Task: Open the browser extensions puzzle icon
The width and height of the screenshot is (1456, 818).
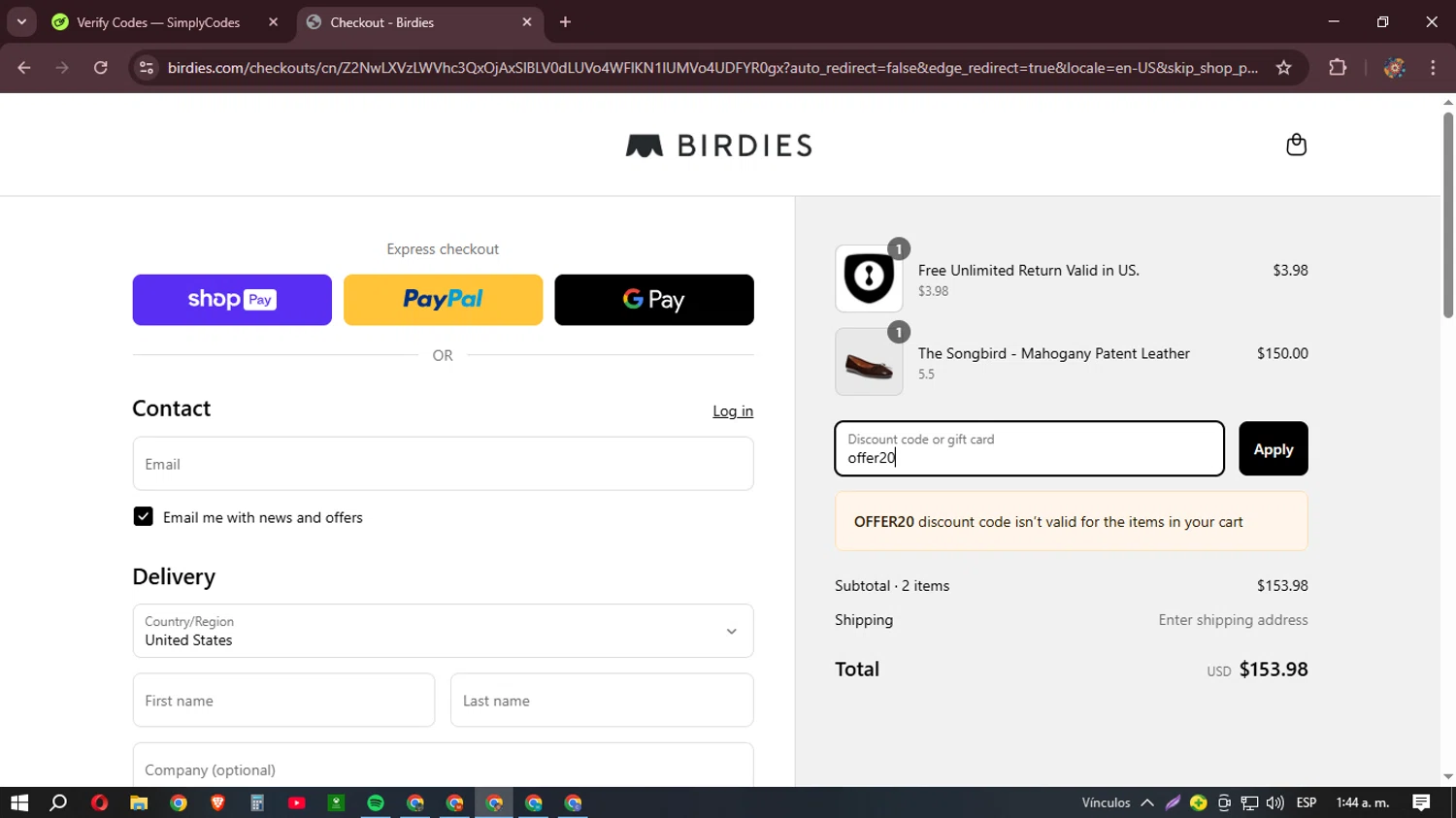Action: click(x=1338, y=68)
